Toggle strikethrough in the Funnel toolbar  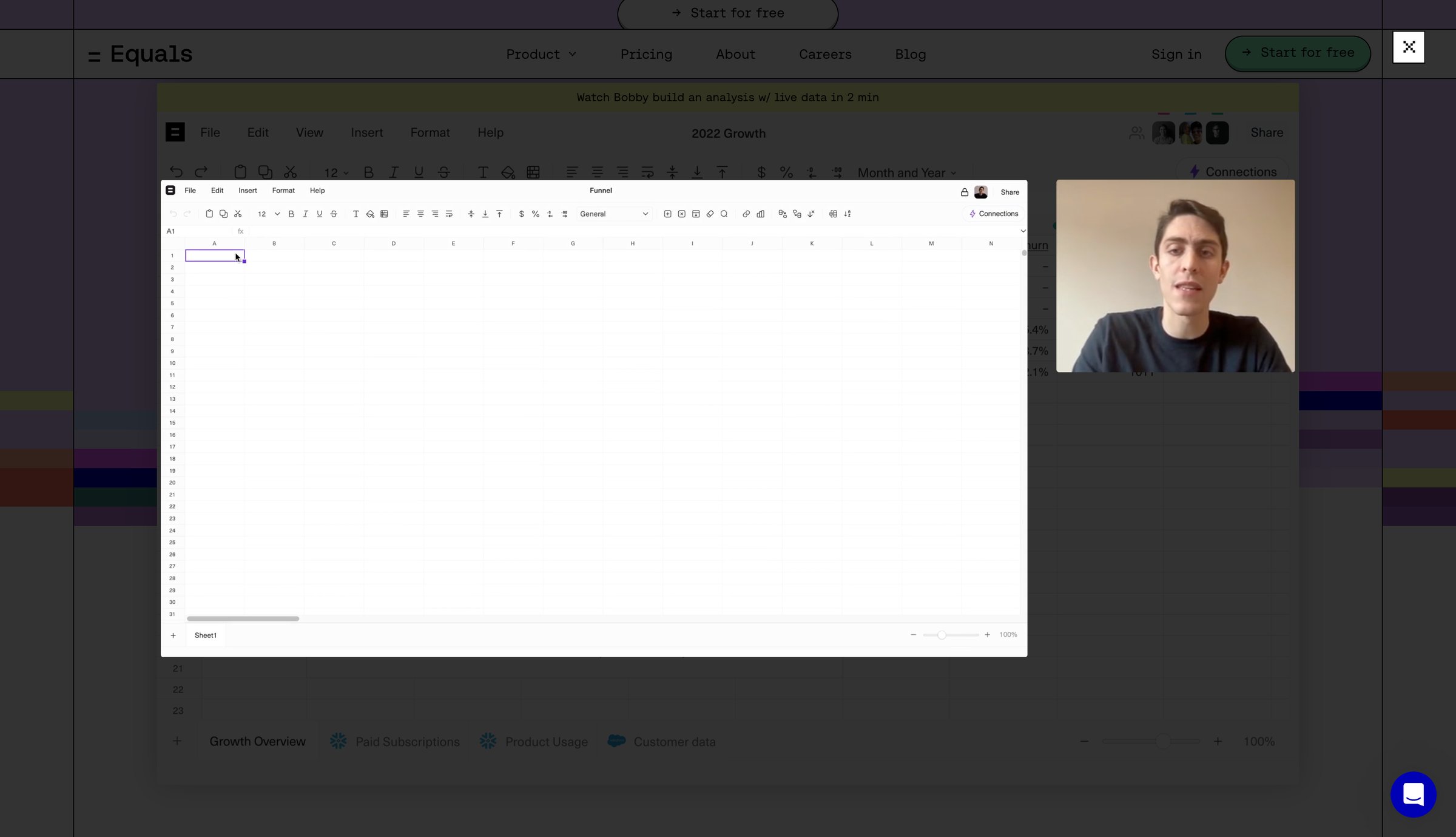[334, 214]
